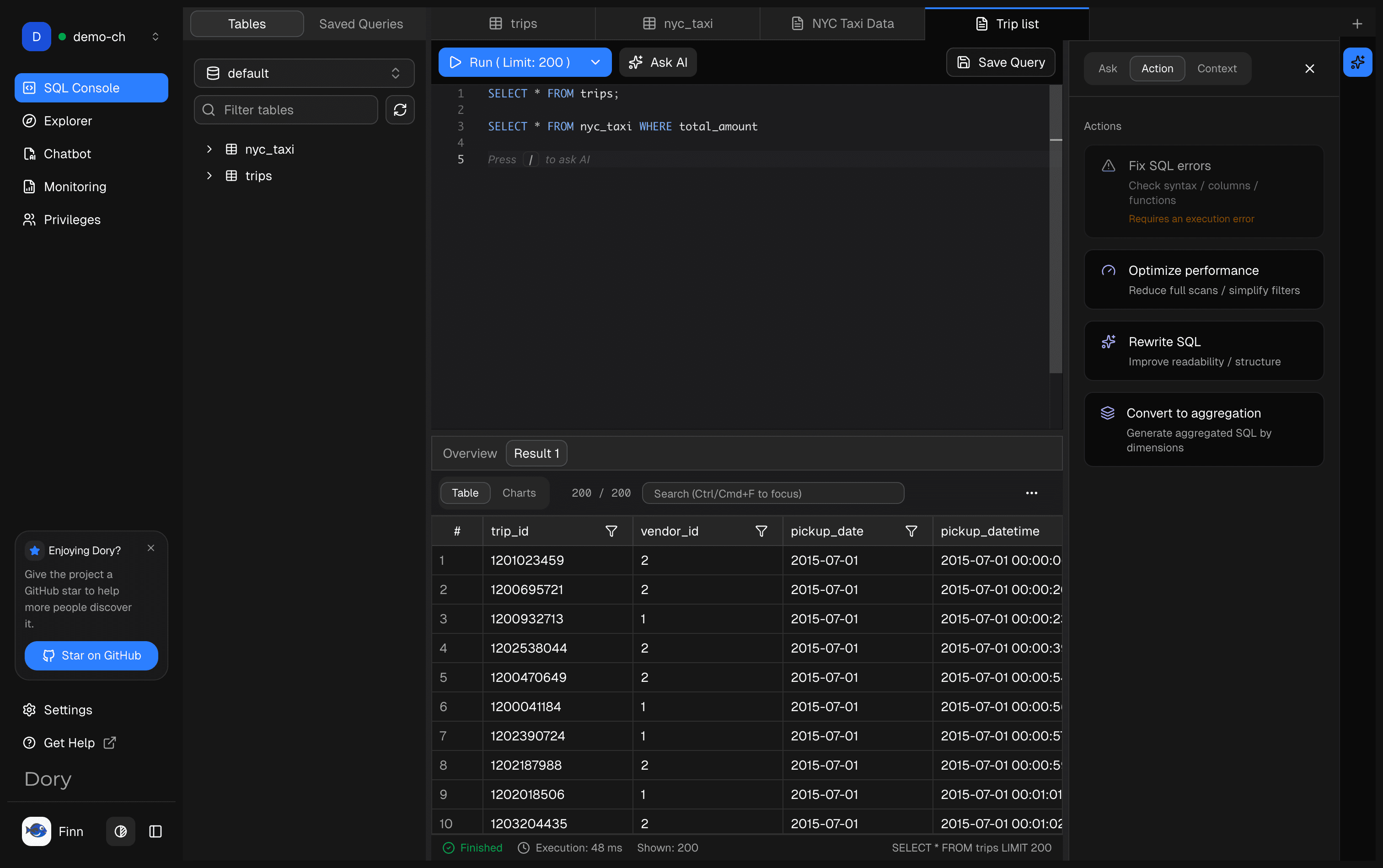The image size is (1383, 868).
Task: Switch the results view to Table
Action: (465, 493)
